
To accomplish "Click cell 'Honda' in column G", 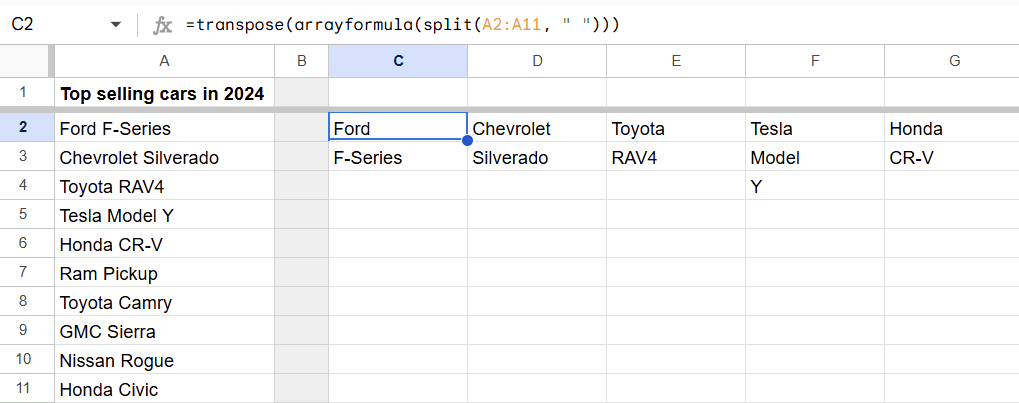I will tap(952, 127).
